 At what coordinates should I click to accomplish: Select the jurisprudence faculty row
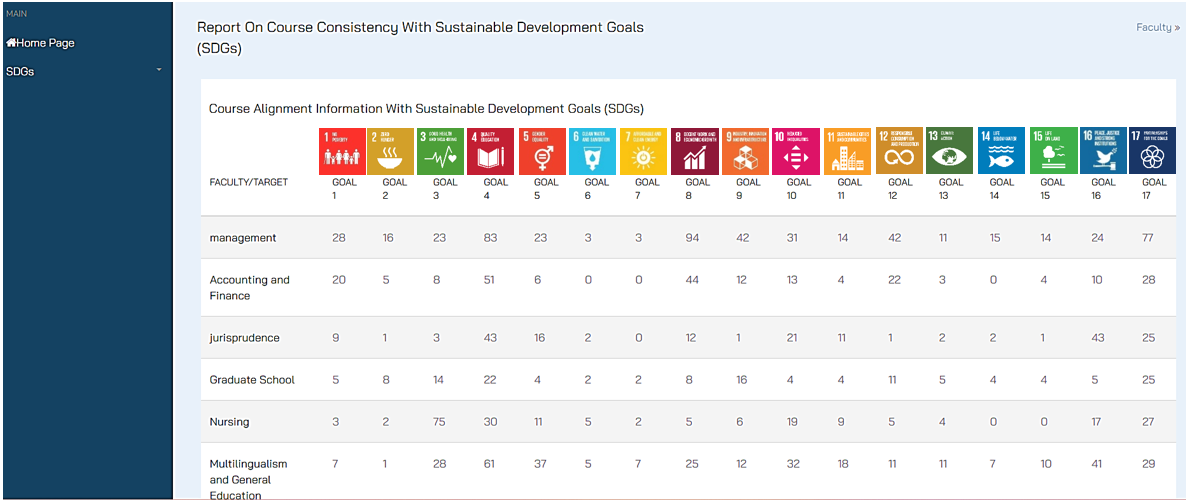(x=245, y=338)
